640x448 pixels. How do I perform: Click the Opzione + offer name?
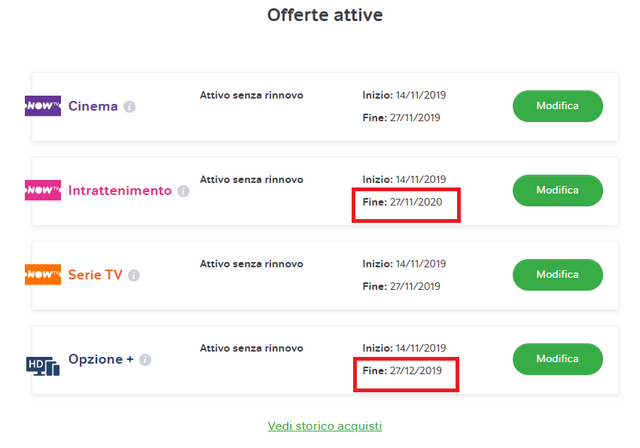click(101, 359)
